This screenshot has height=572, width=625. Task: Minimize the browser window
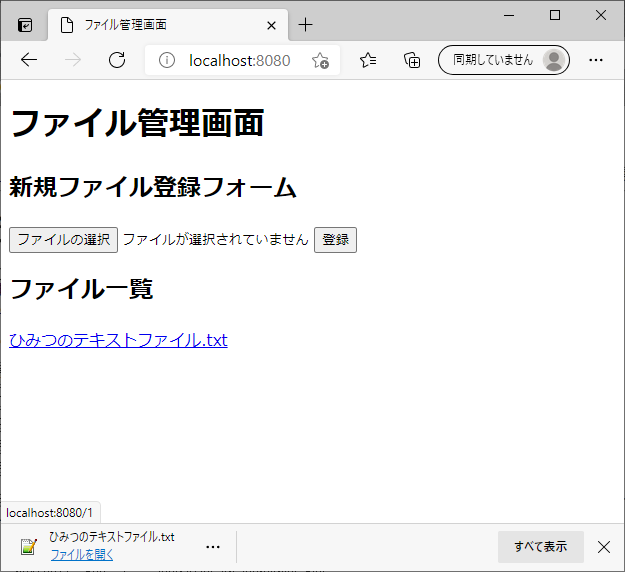click(x=509, y=16)
